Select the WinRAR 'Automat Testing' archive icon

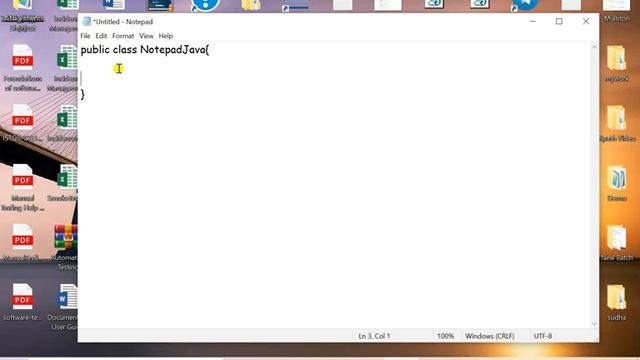pos(65,247)
